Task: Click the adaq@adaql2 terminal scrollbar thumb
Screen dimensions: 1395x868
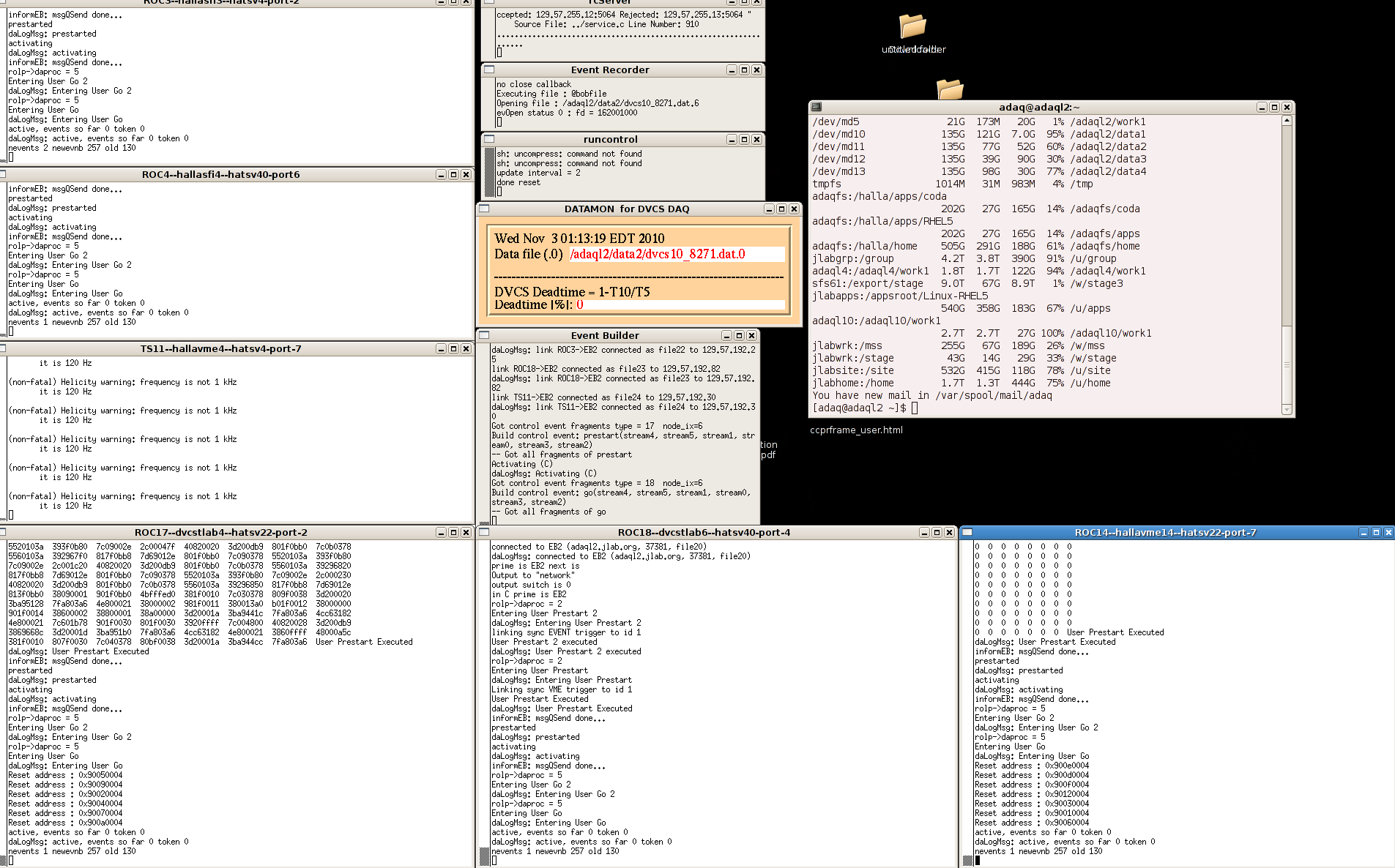Action: pos(1287,364)
